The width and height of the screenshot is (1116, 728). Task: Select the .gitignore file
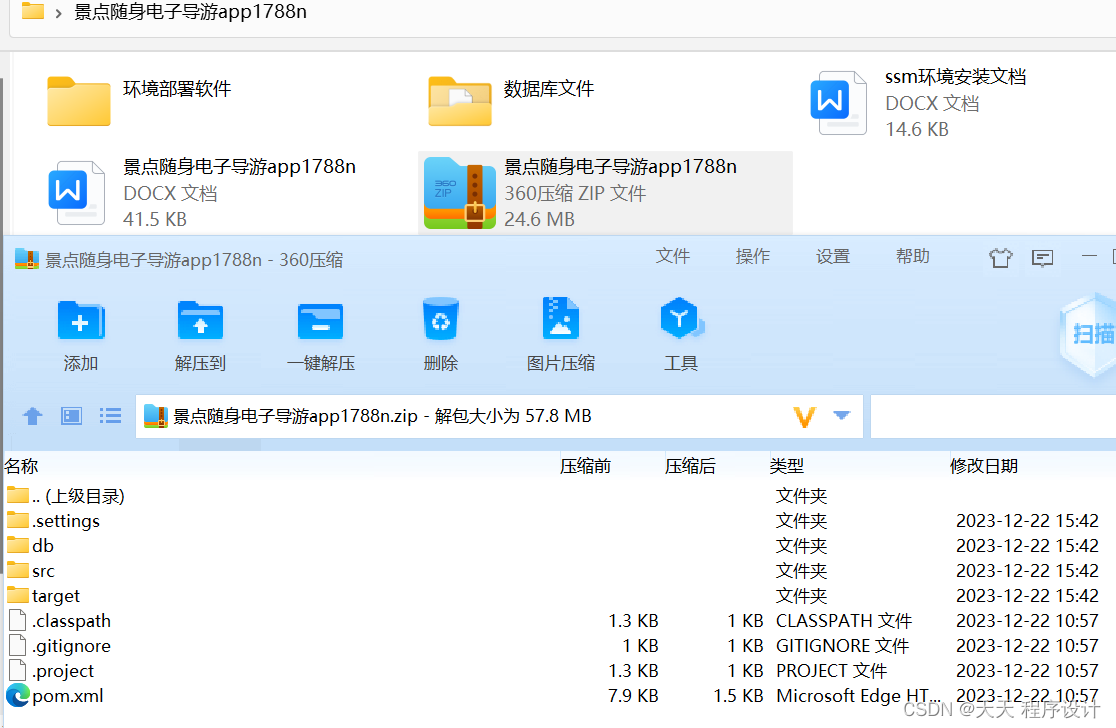pos(558,645)
